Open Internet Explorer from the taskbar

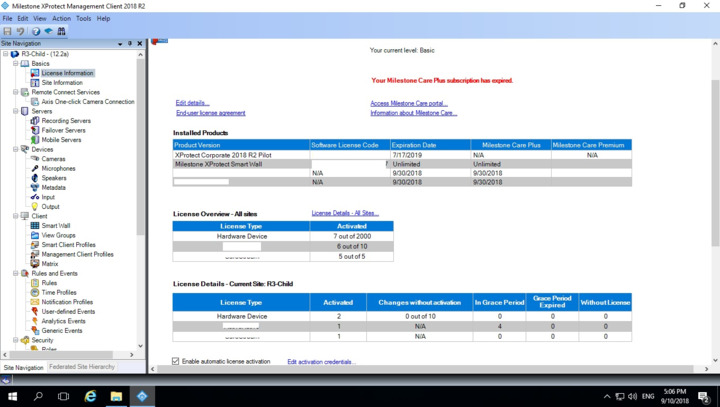90,396
